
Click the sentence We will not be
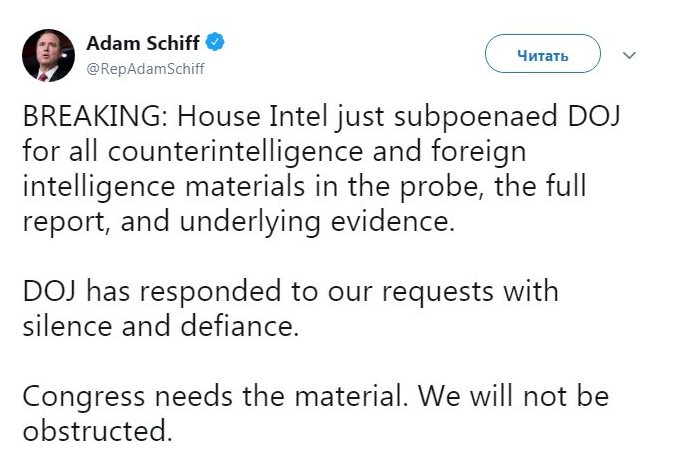513,397
